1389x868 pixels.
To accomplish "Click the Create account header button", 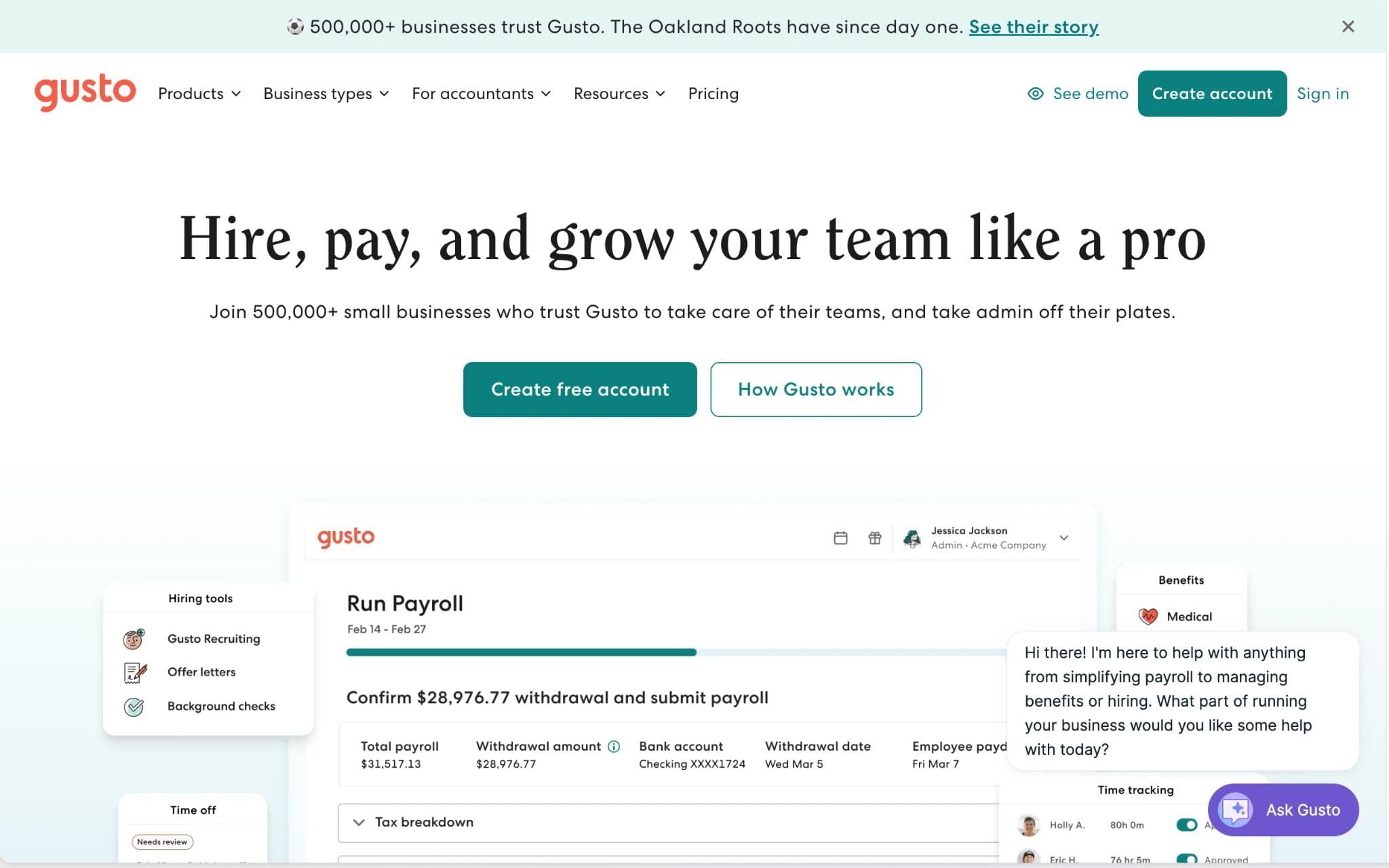I will tap(1212, 94).
